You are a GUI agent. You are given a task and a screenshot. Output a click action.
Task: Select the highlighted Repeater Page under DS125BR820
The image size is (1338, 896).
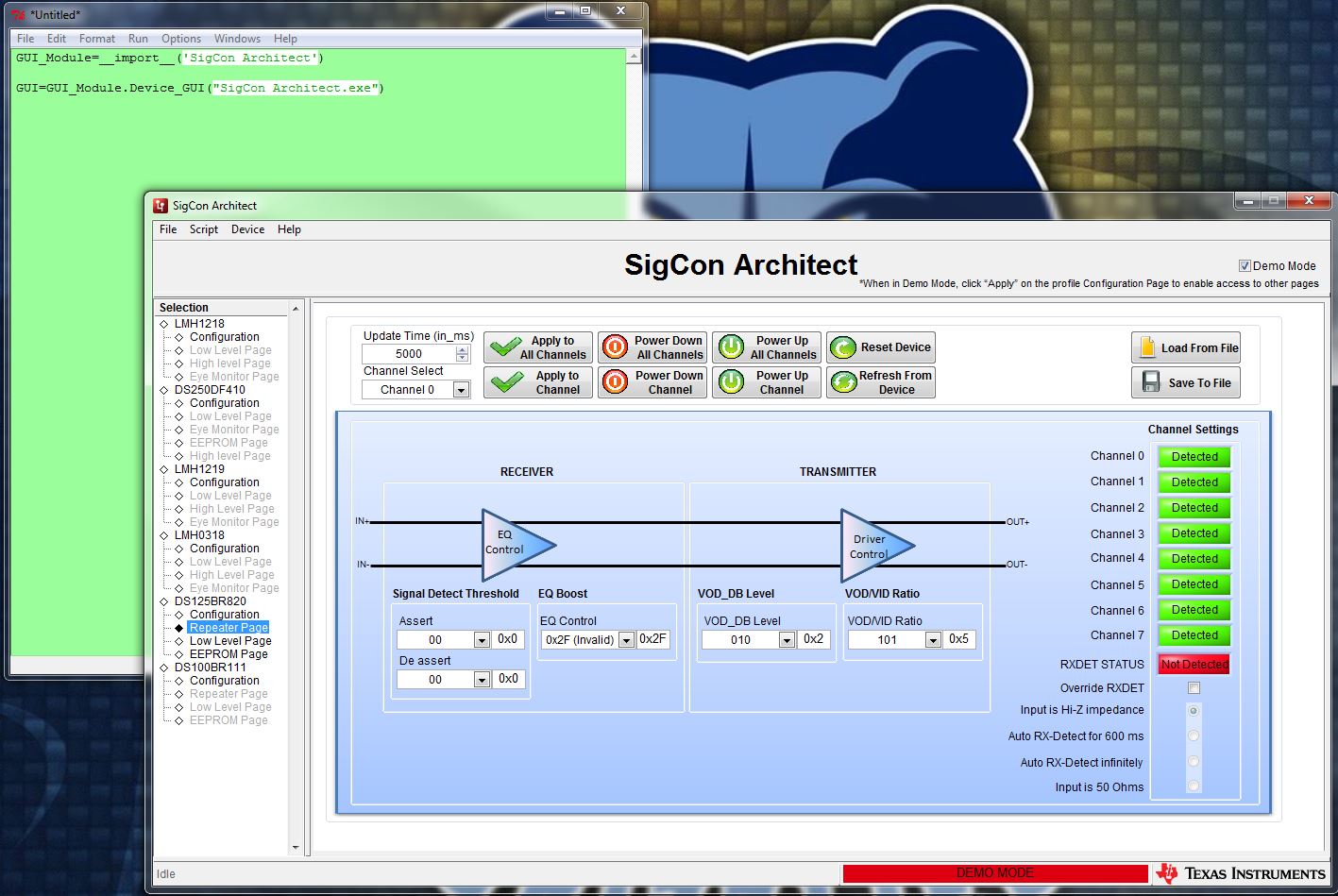click(x=229, y=628)
